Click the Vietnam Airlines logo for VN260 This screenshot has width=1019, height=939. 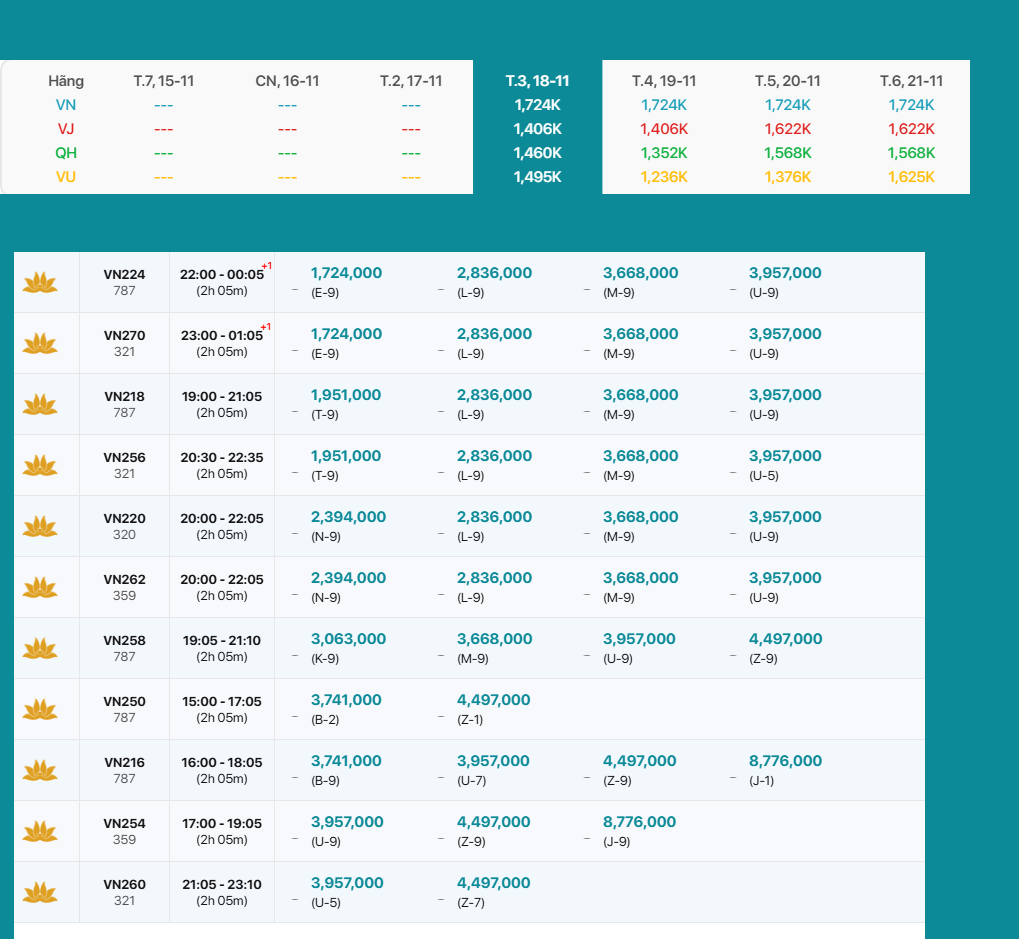(x=40, y=893)
